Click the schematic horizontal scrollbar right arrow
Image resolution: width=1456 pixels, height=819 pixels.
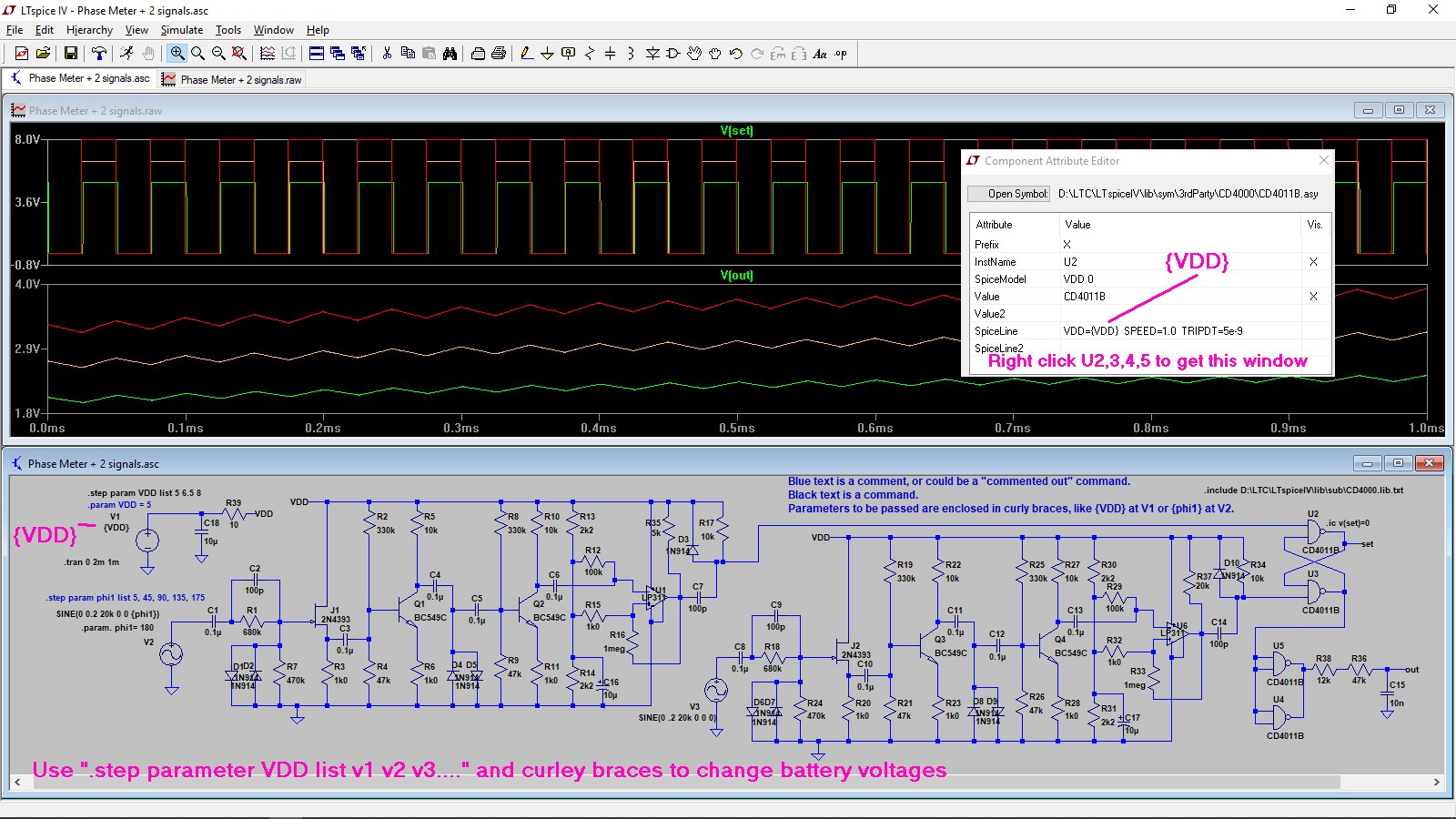[x=1437, y=782]
